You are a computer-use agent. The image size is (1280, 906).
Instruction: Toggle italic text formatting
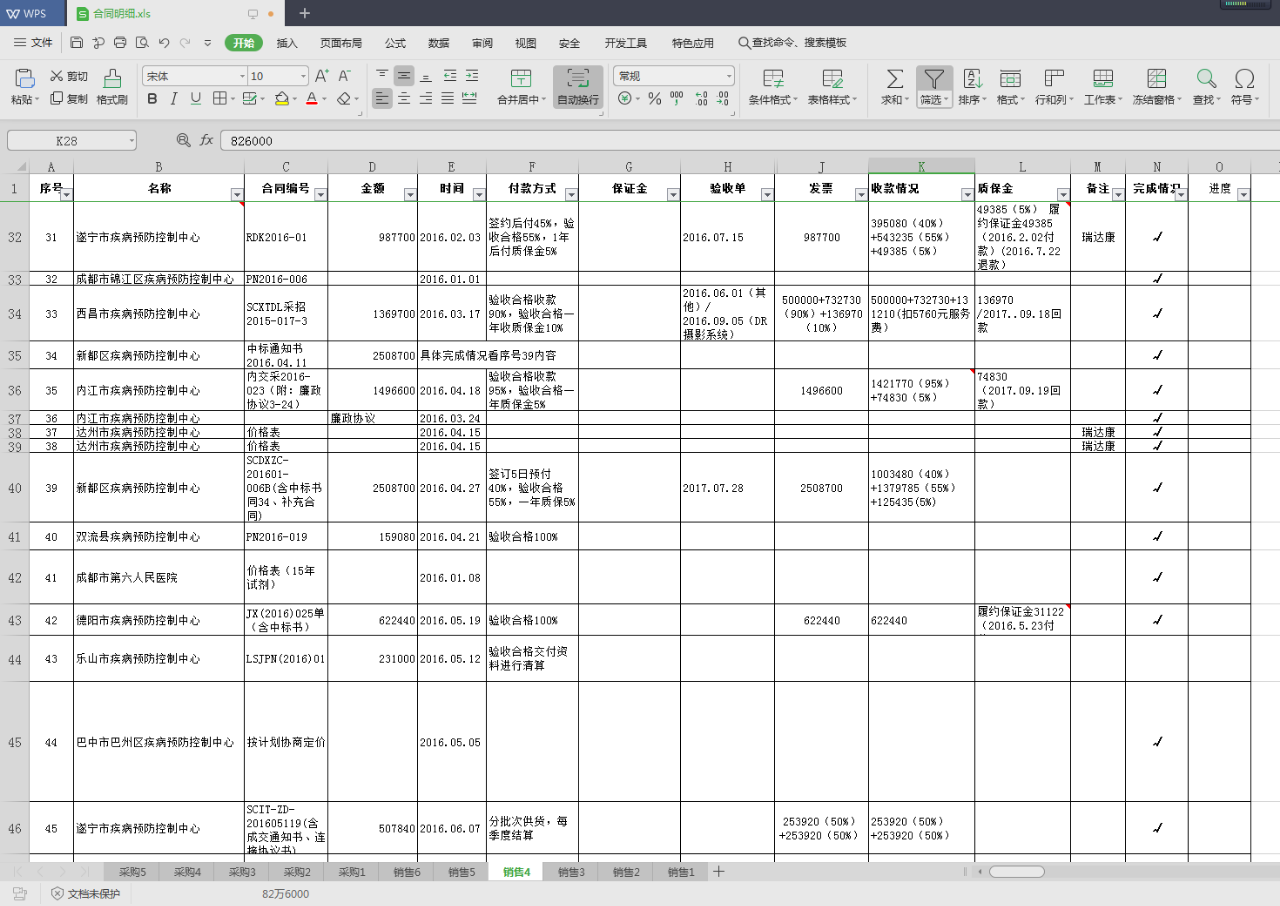(174, 99)
